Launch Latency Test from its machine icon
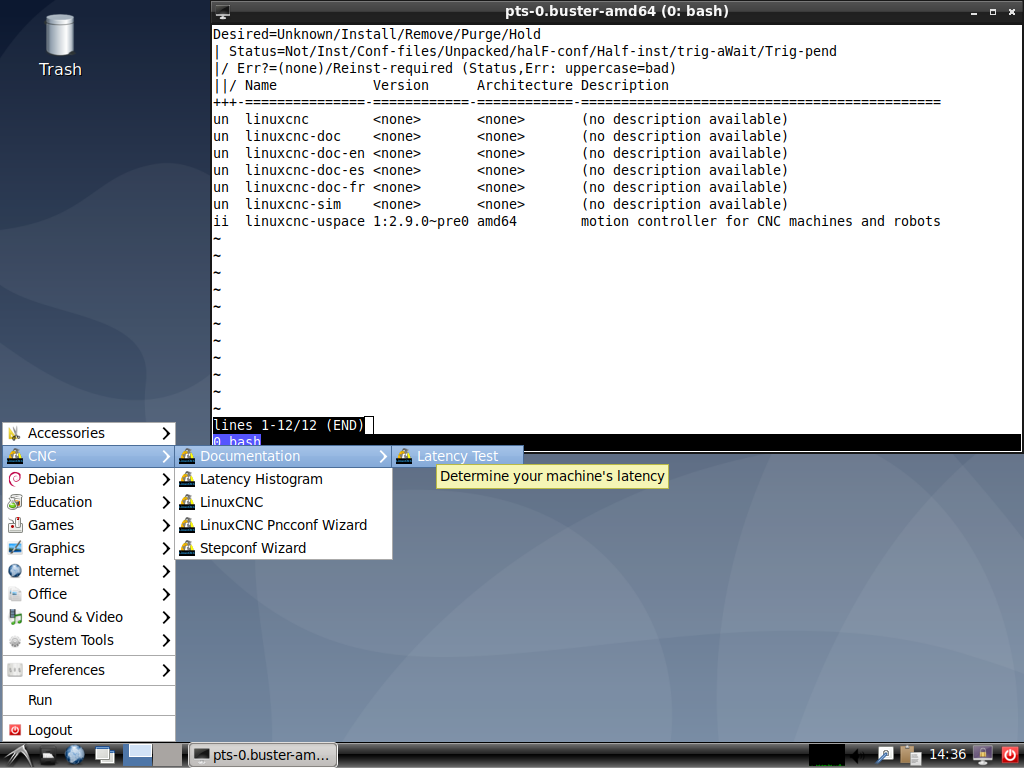 [404, 455]
